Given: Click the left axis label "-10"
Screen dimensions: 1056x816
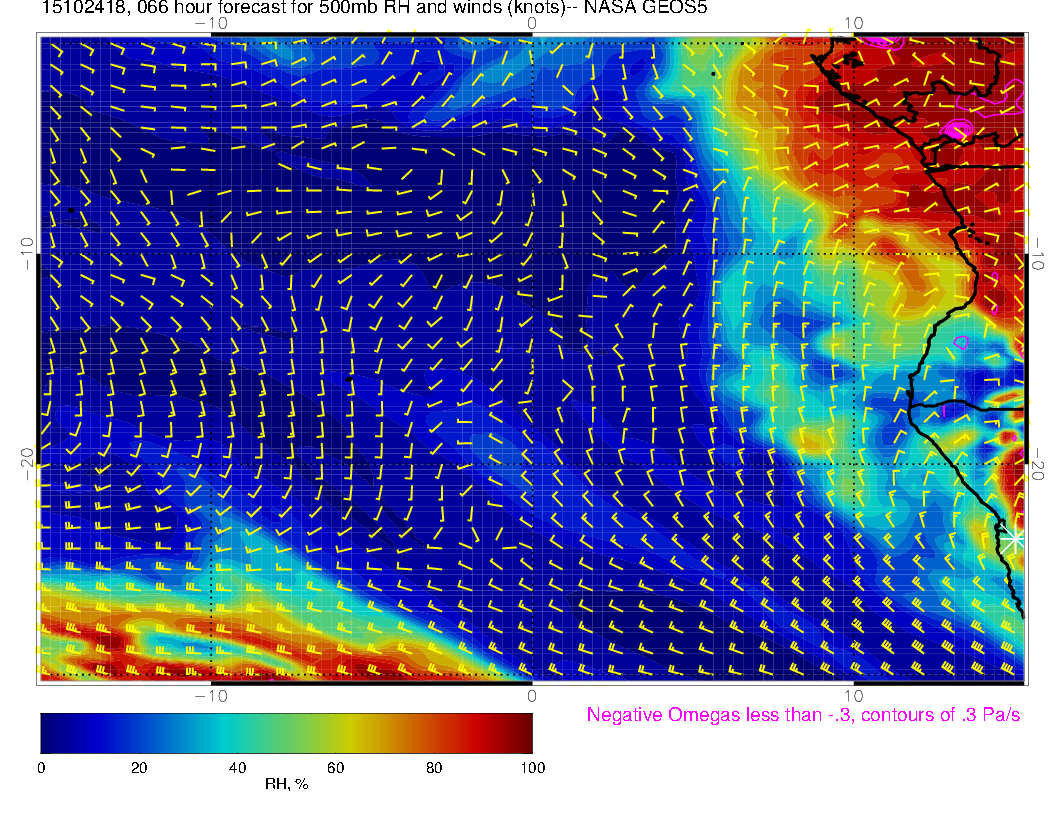Looking at the screenshot, I should click(x=27, y=253).
